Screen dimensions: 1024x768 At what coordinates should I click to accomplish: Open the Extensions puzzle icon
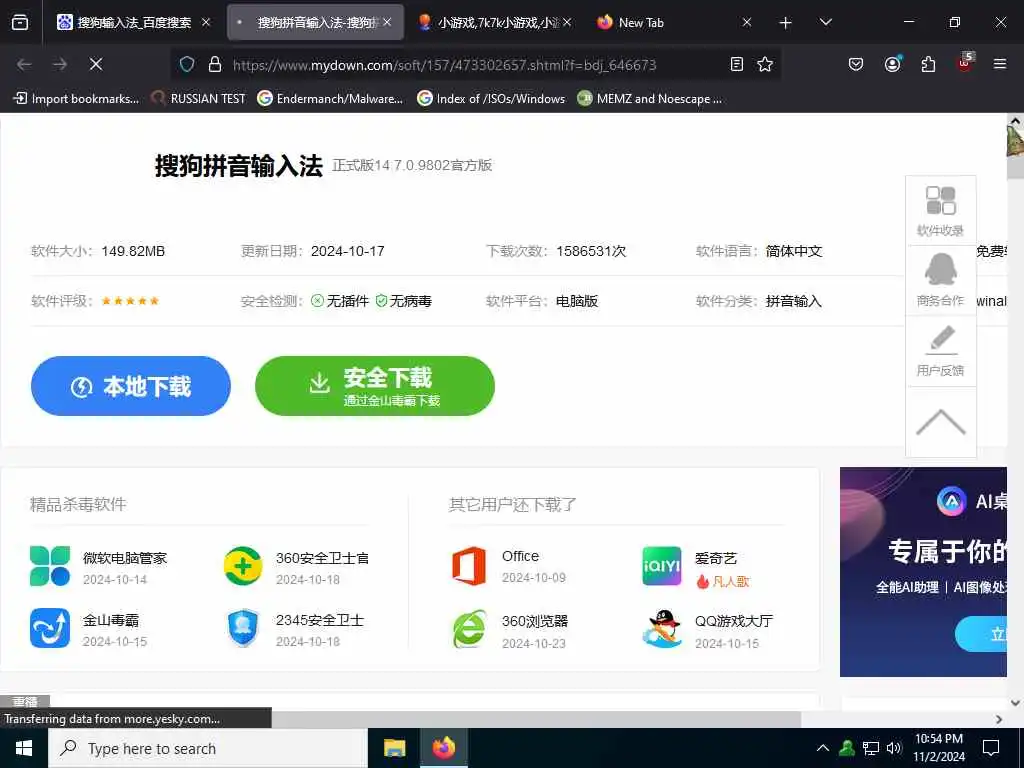pos(928,64)
